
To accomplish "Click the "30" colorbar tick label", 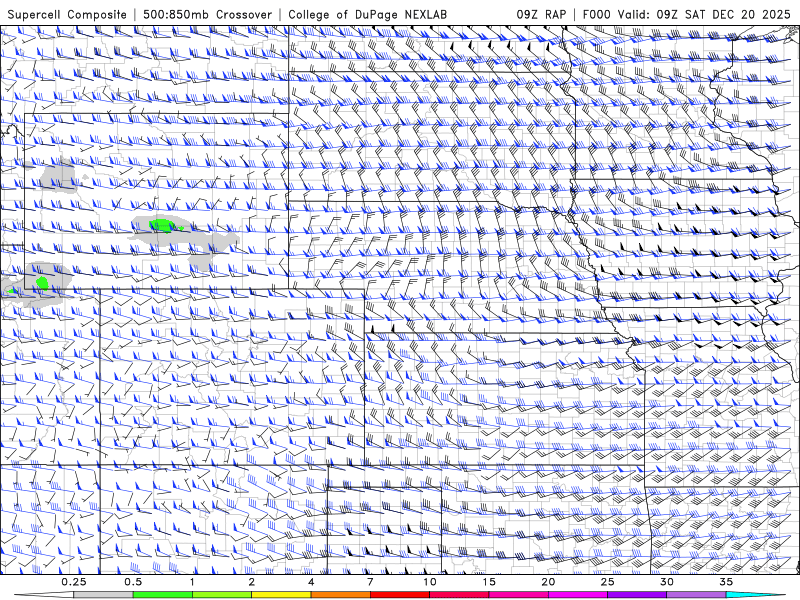I will tap(666, 582).
